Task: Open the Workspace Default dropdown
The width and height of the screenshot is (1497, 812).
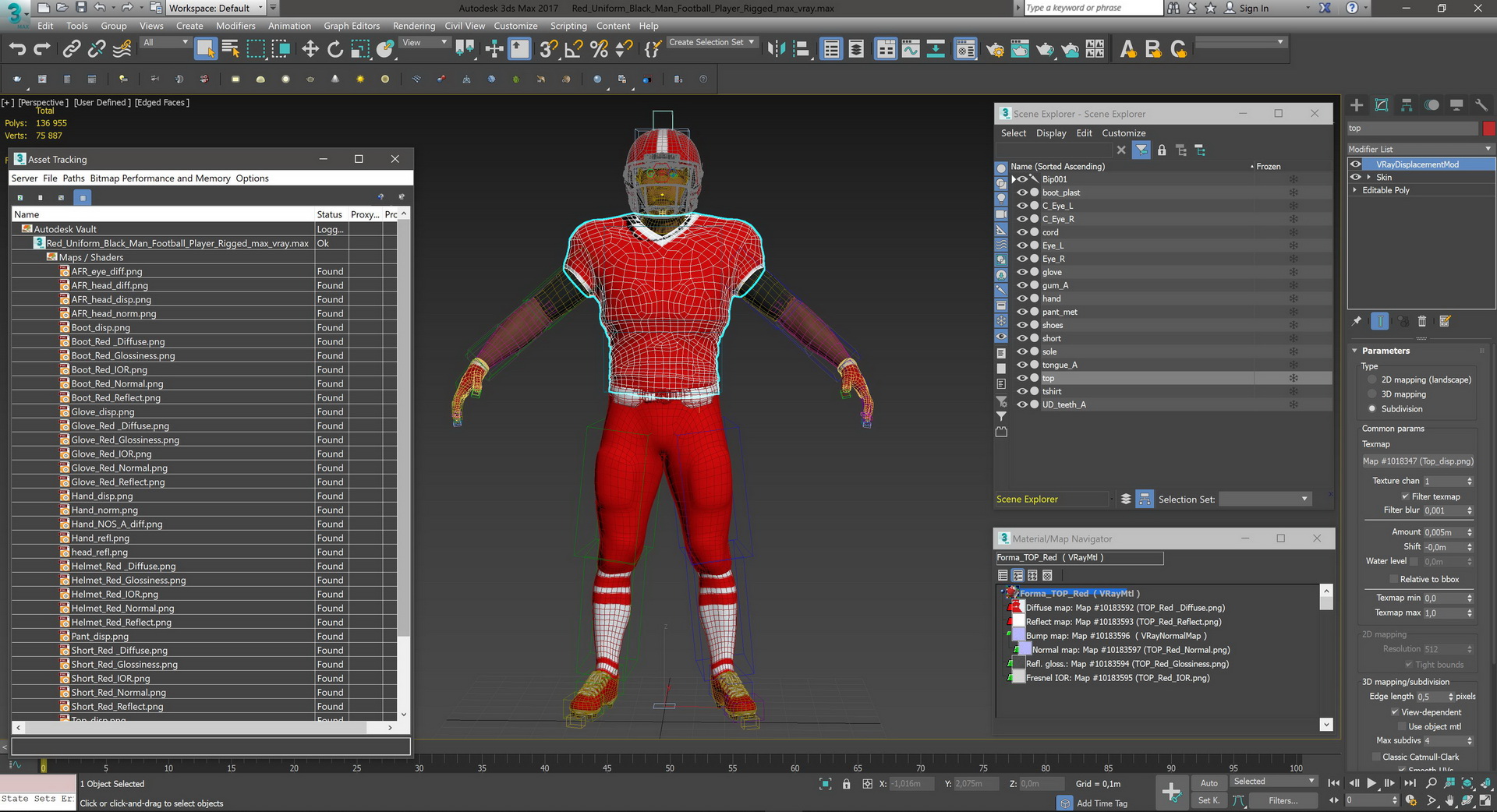Action: 217,8
